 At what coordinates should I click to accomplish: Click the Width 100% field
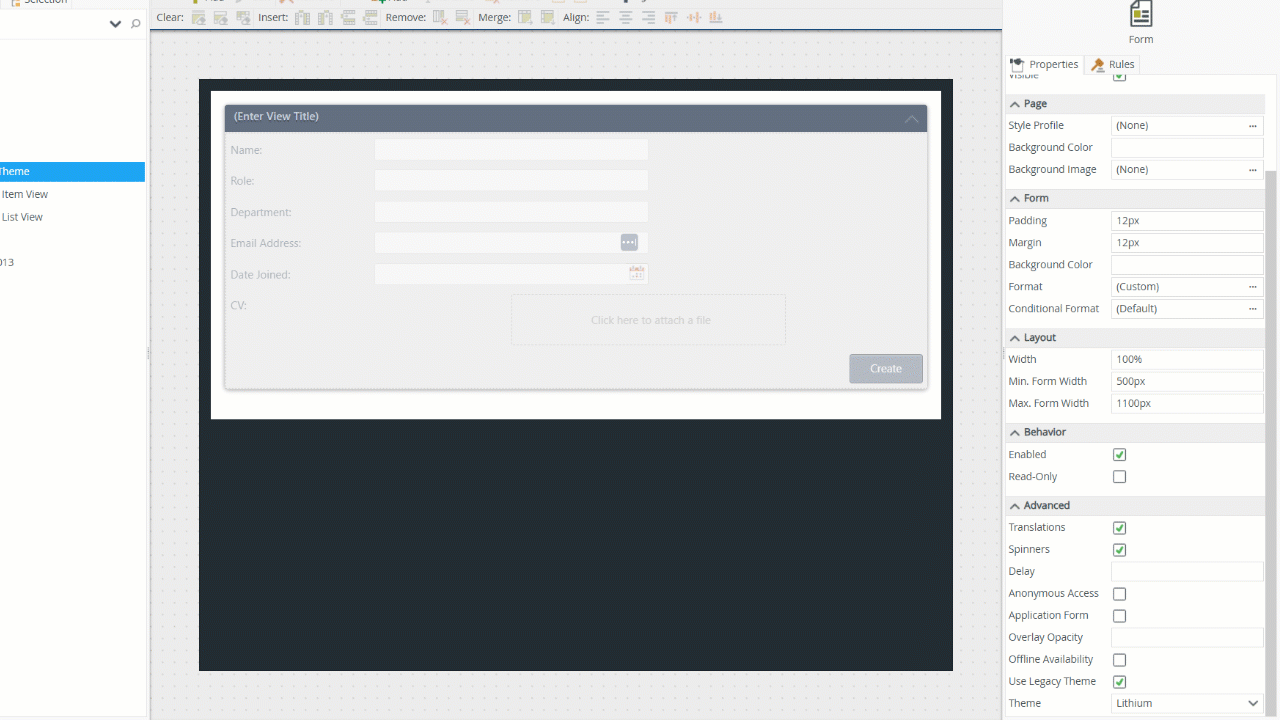click(x=1187, y=360)
